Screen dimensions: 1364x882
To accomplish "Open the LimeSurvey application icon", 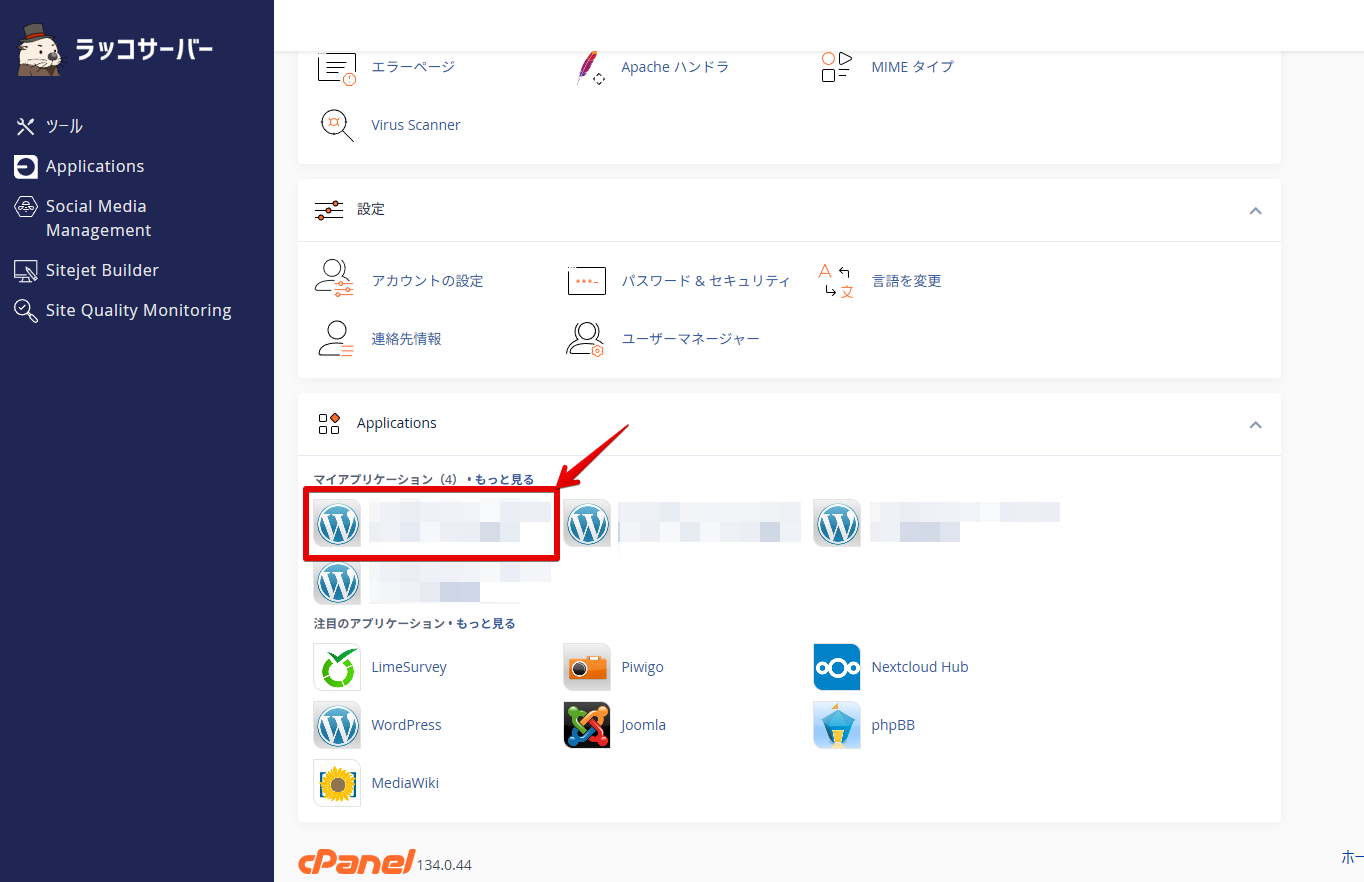I will pyautogui.click(x=337, y=667).
